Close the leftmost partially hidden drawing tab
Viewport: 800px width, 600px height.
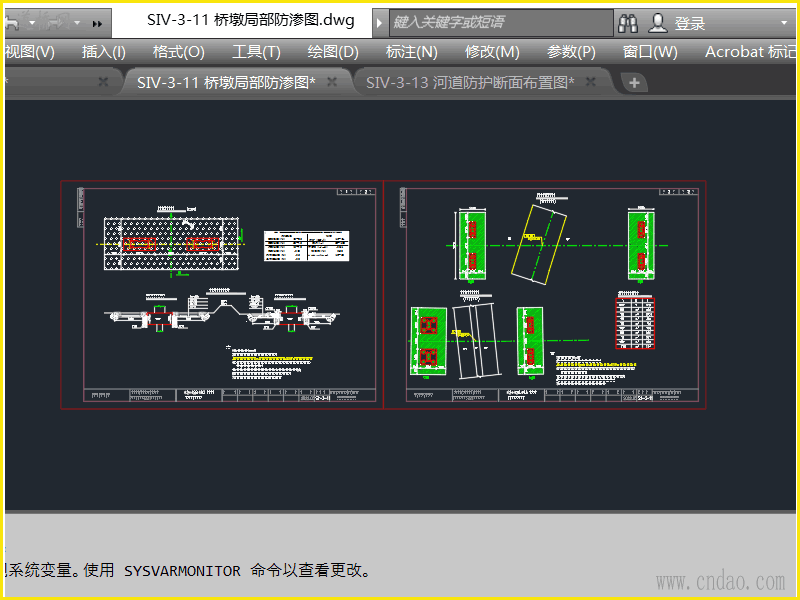click(103, 82)
